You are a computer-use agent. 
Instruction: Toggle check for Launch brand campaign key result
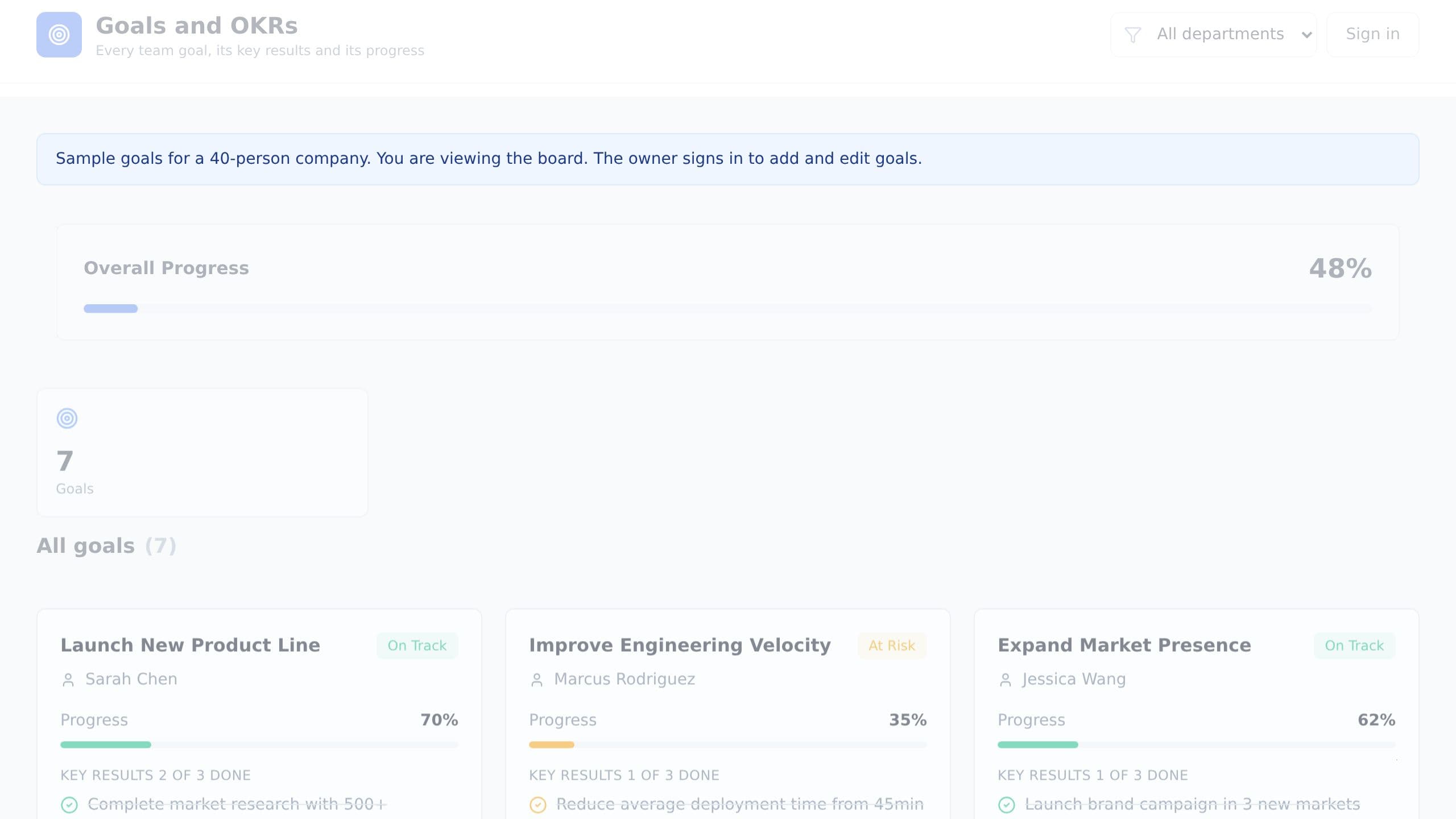[x=1007, y=805]
